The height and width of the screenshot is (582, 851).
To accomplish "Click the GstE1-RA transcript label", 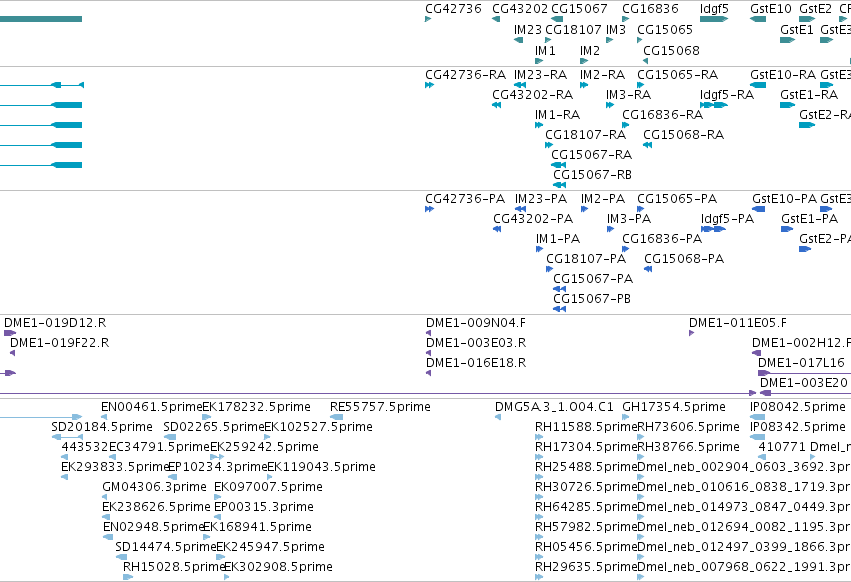I will (x=809, y=95).
